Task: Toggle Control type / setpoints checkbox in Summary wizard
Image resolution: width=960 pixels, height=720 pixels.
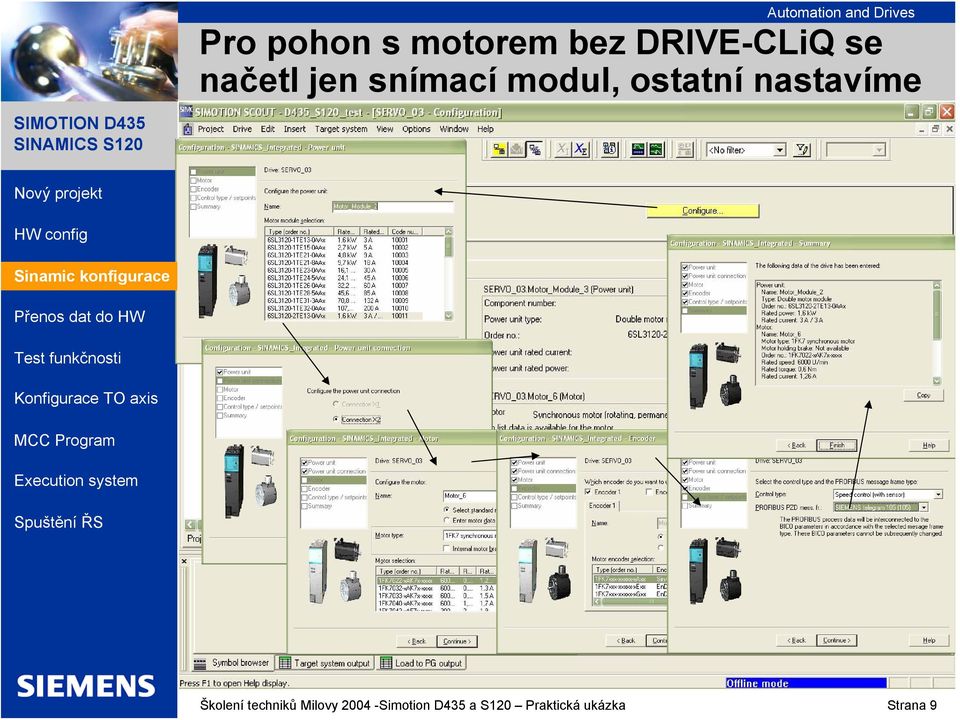Action: (x=685, y=302)
